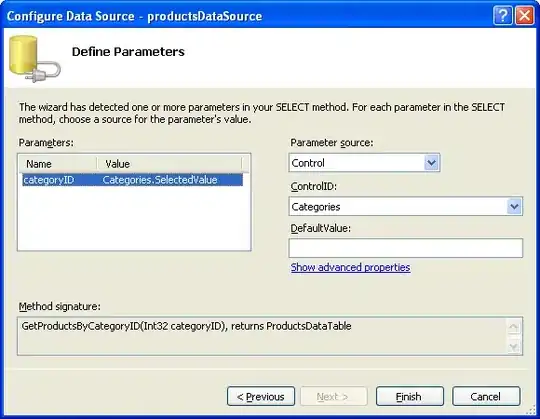Click the Control combo box field
The image size is (540, 419).
click(364, 163)
